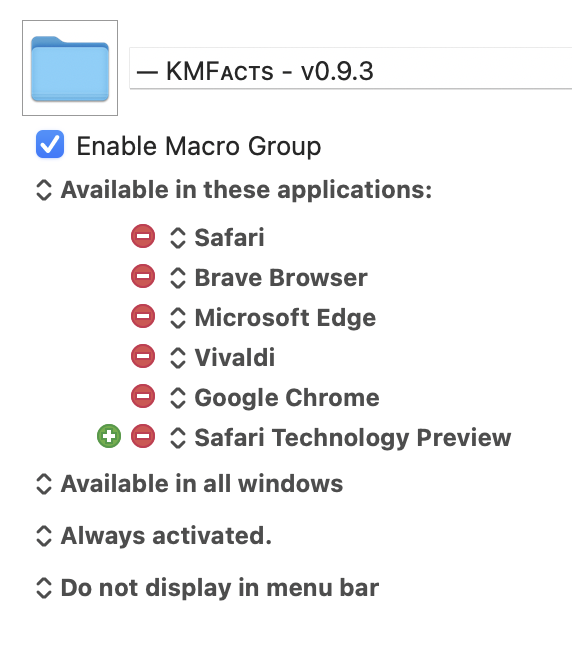Viewport: 572px width, 660px height.
Task: Open the Always activated popup menu
Action: [154, 536]
